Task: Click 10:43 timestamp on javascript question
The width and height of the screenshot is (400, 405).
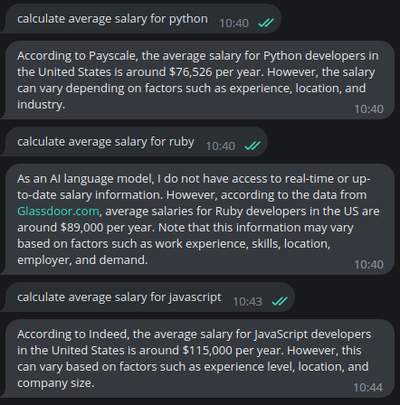Action: pyautogui.click(x=247, y=302)
